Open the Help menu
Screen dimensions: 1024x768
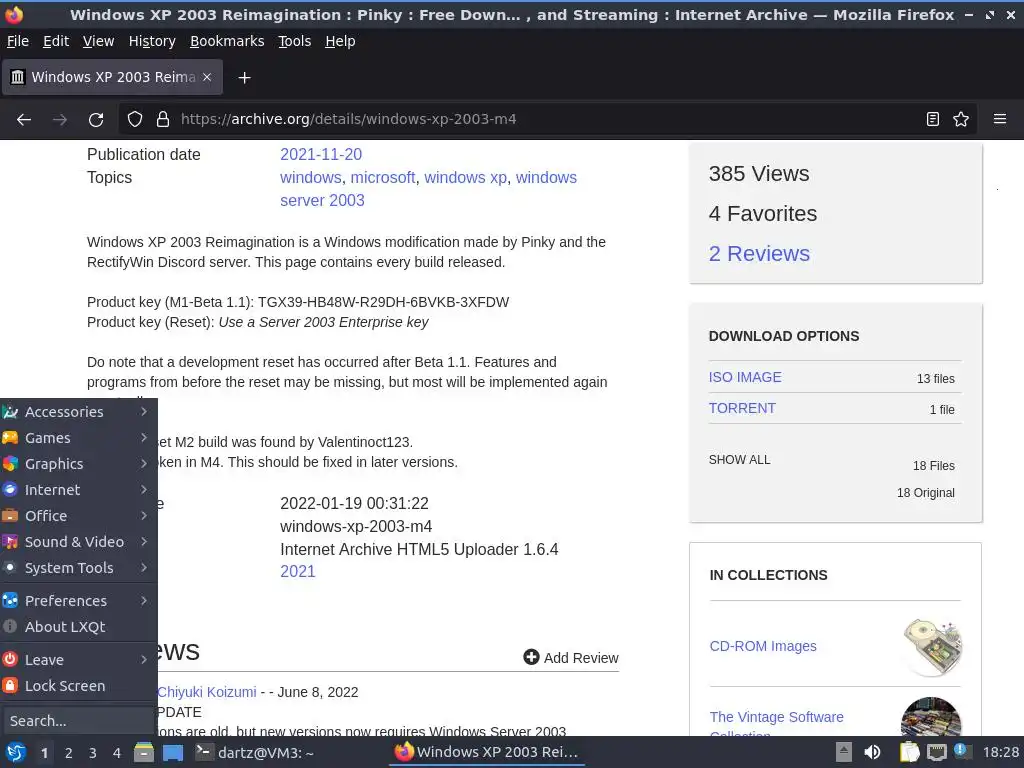(340, 41)
